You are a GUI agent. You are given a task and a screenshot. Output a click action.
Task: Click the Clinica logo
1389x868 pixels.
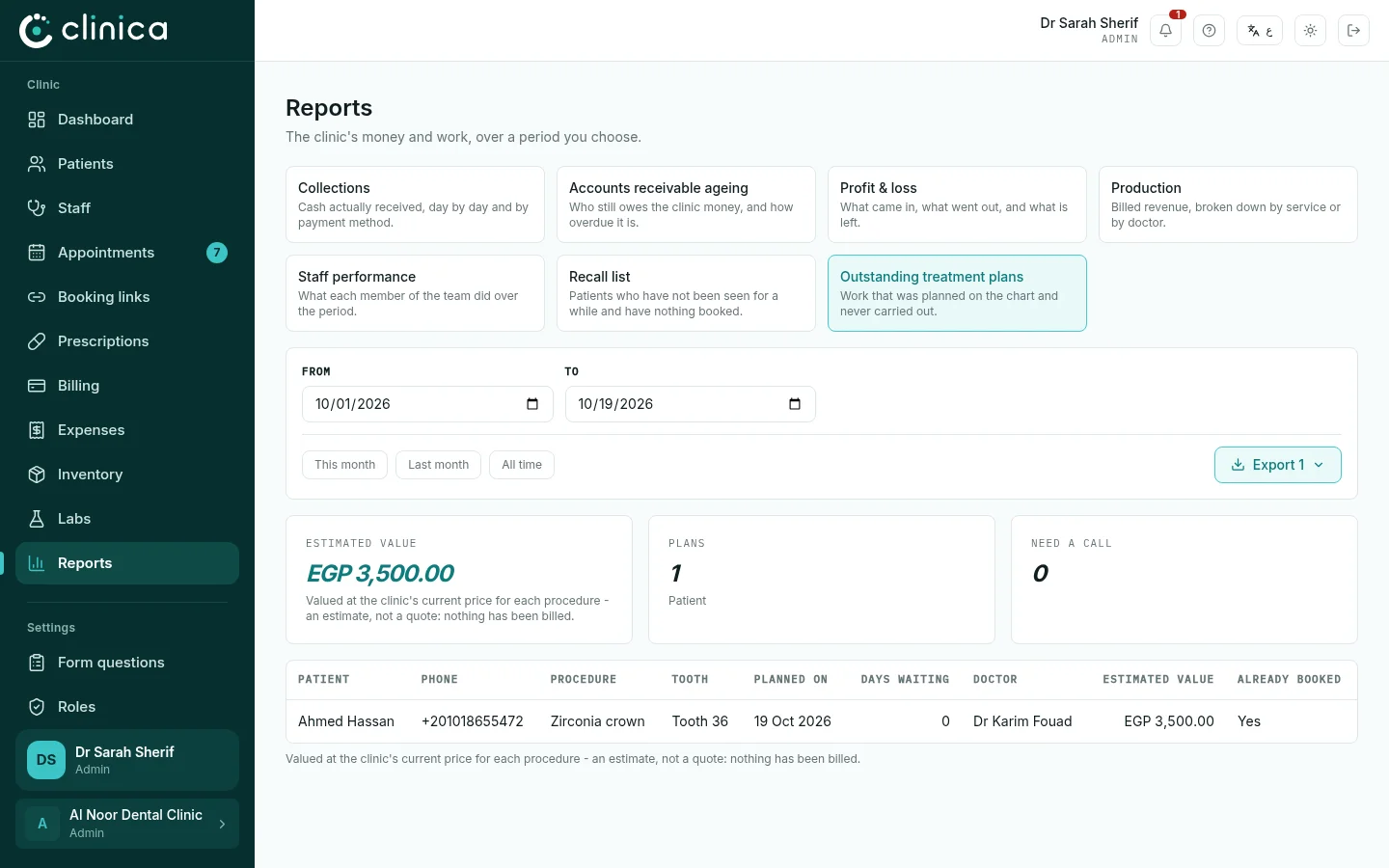click(94, 30)
